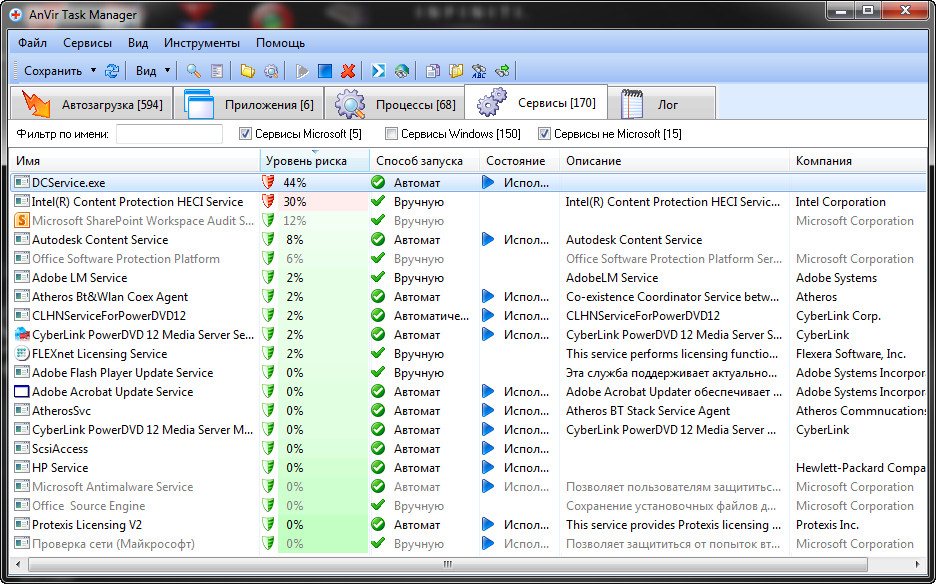Click the Вид toolbar button
The image size is (936, 584).
146,71
